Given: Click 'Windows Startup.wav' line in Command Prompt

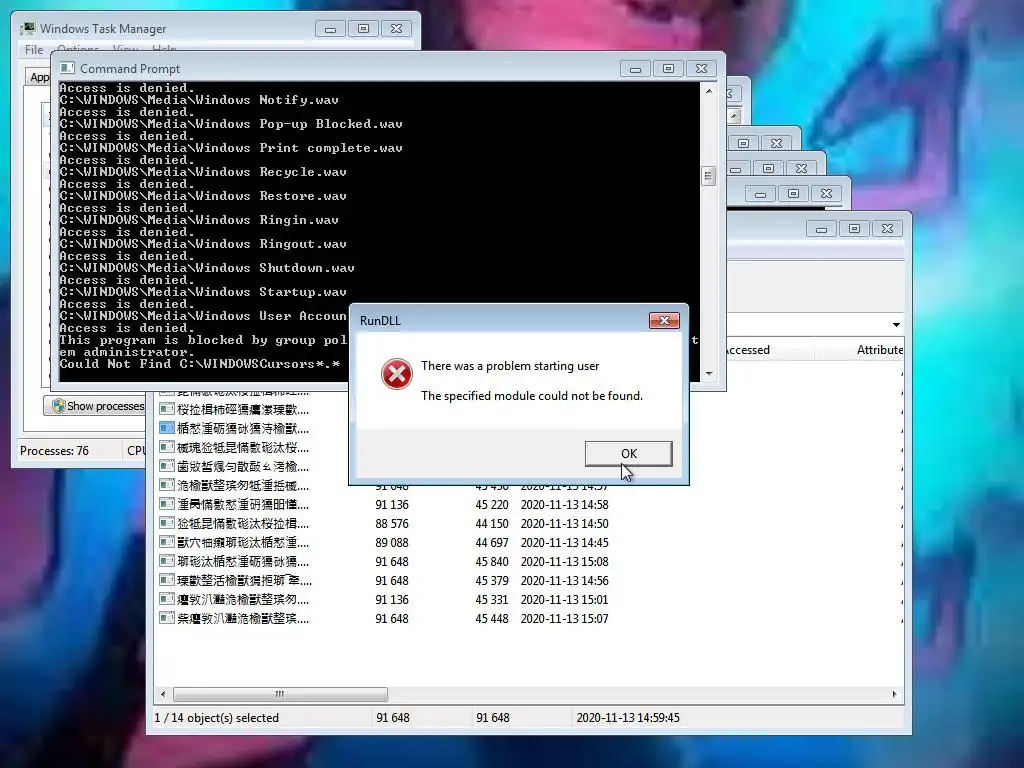Looking at the screenshot, I should [203, 292].
